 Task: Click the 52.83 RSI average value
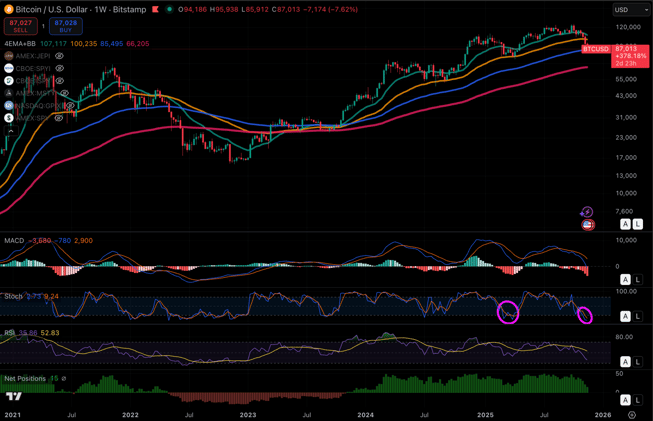pos(50,333)
